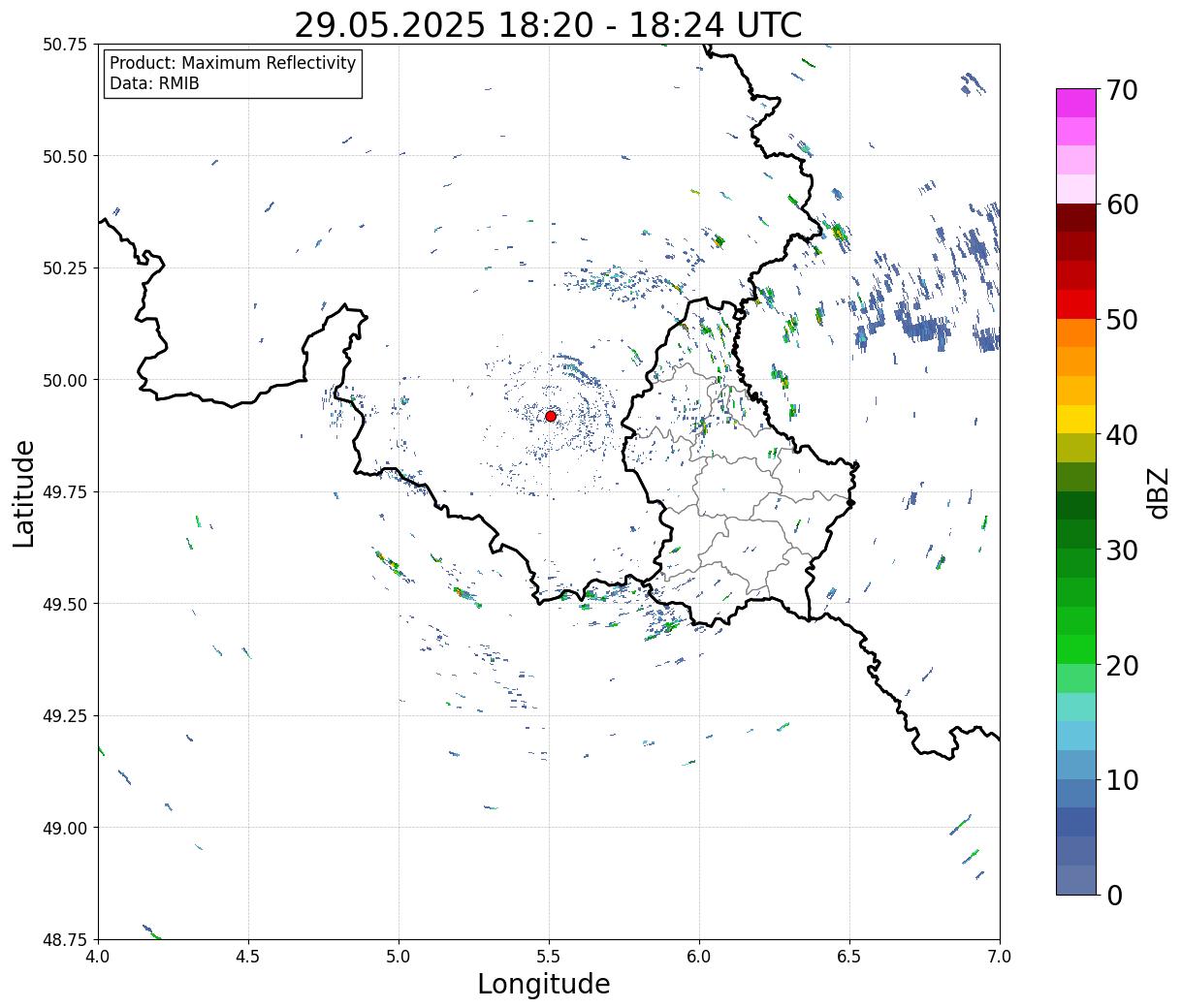The image size is (1182, 1008).
Task: Click the latitude tick label 50.25
Action: [65, 268]
